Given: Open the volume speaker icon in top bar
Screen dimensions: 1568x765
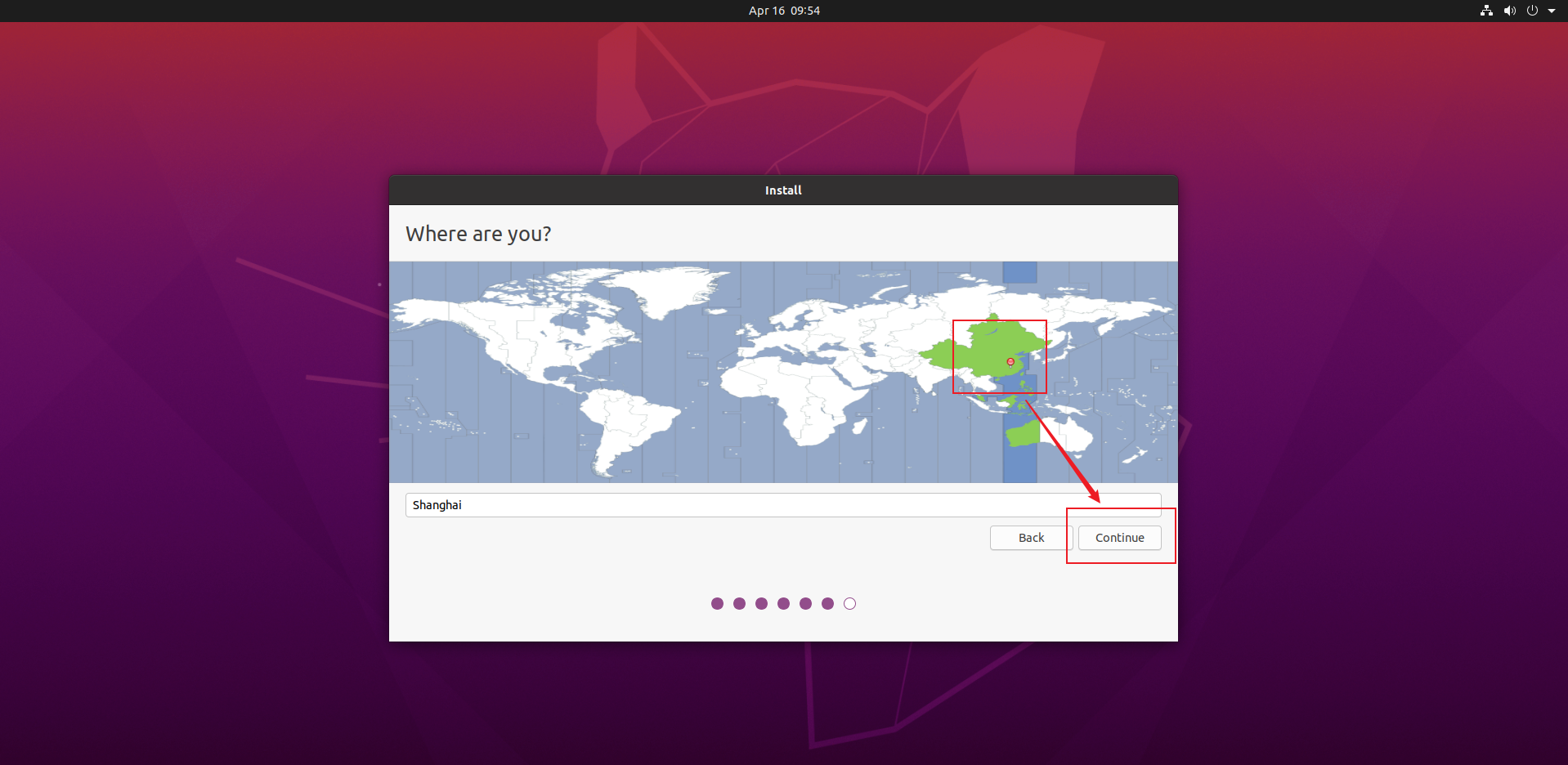Looking at the screenshot, I should [x=1509, y=11].
